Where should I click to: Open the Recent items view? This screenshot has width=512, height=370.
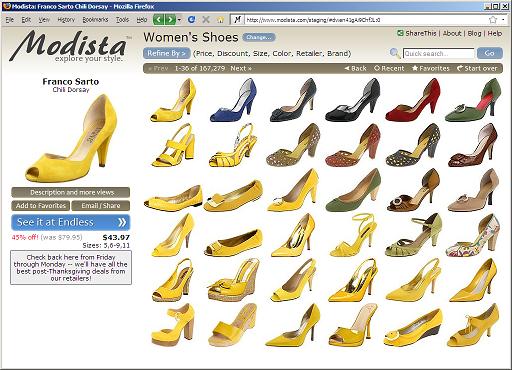pos(389,68)
